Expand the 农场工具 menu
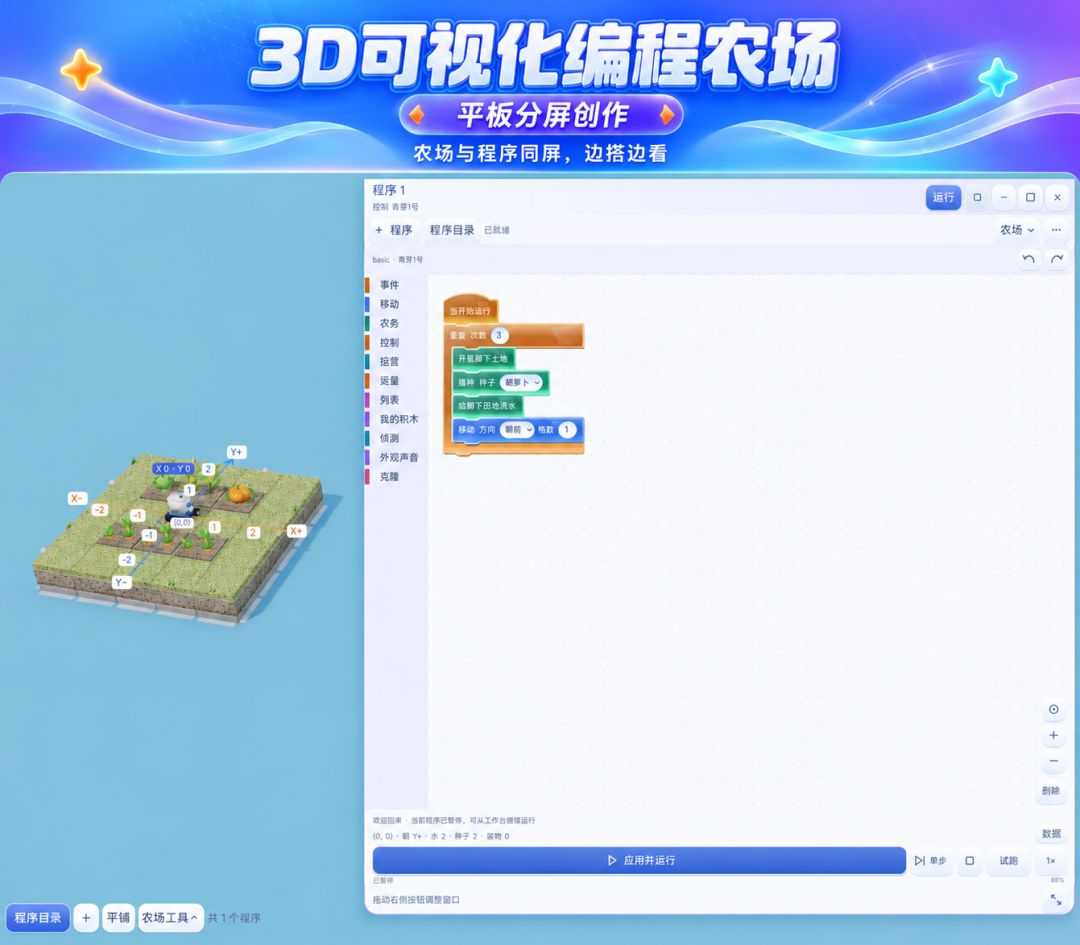 (x=171, y=918)
